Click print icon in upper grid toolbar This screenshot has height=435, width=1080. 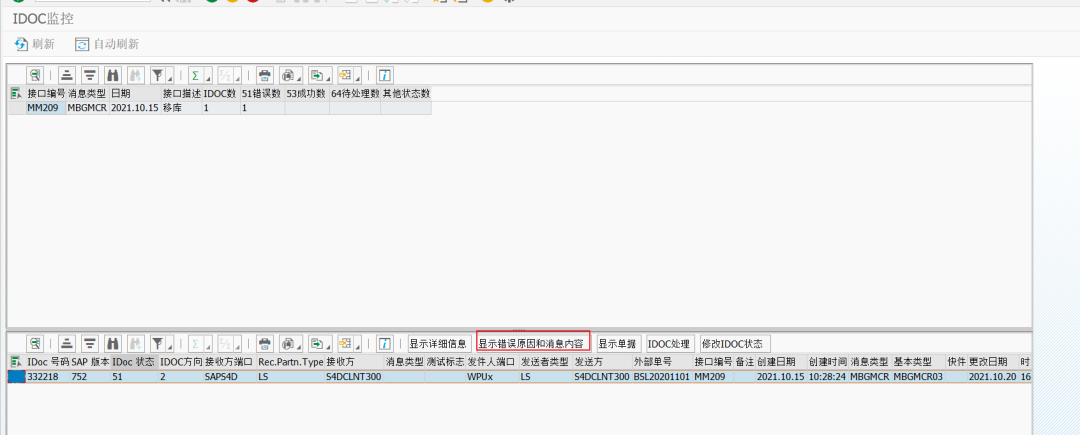[x=264, y=75]
